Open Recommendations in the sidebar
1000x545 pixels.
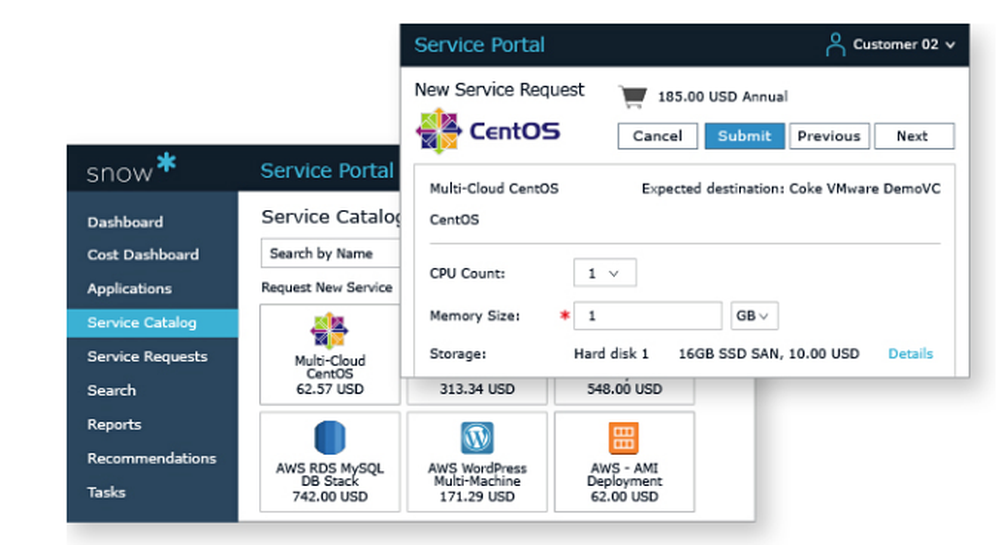coord(152,458)
